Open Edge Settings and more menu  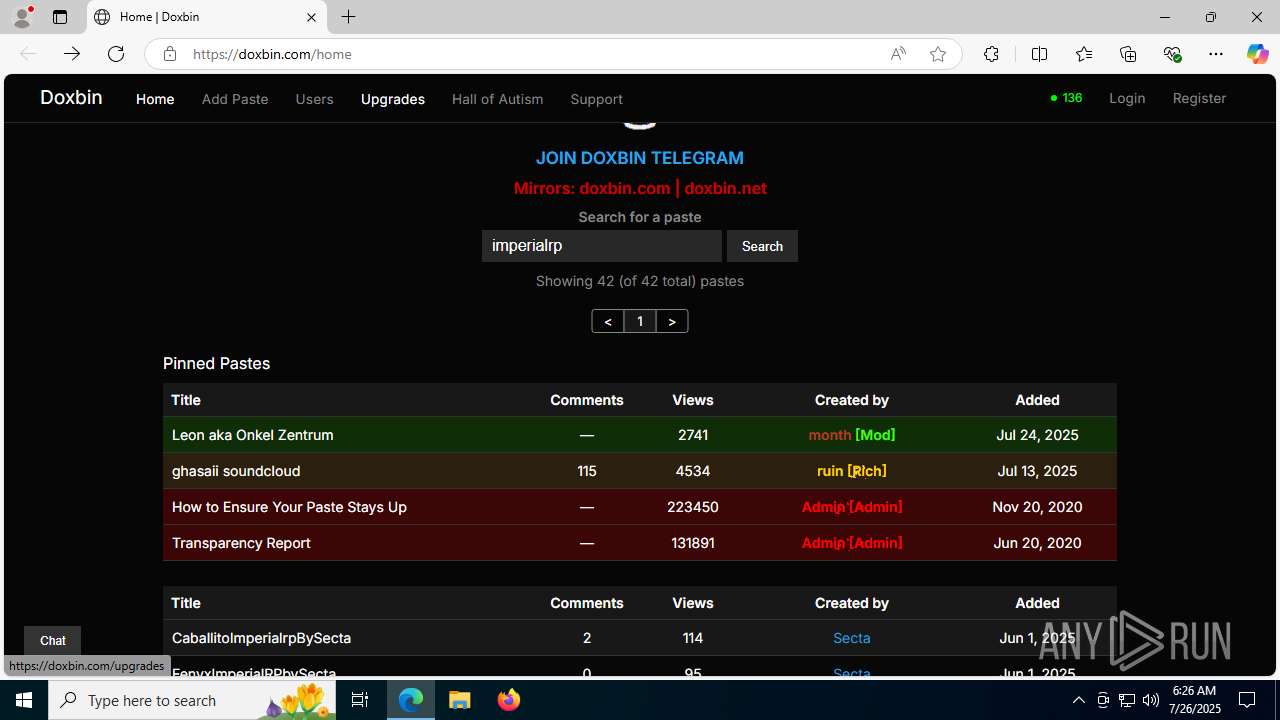coord(1216,54)
